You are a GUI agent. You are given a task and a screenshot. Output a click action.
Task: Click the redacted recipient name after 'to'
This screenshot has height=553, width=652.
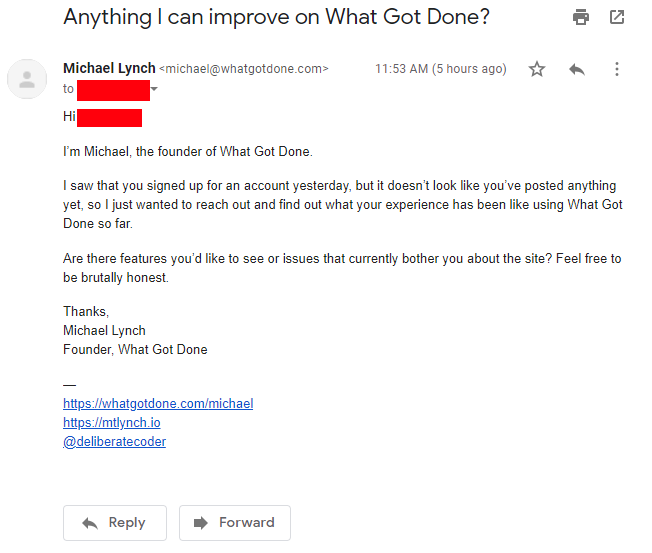(113, 90)
